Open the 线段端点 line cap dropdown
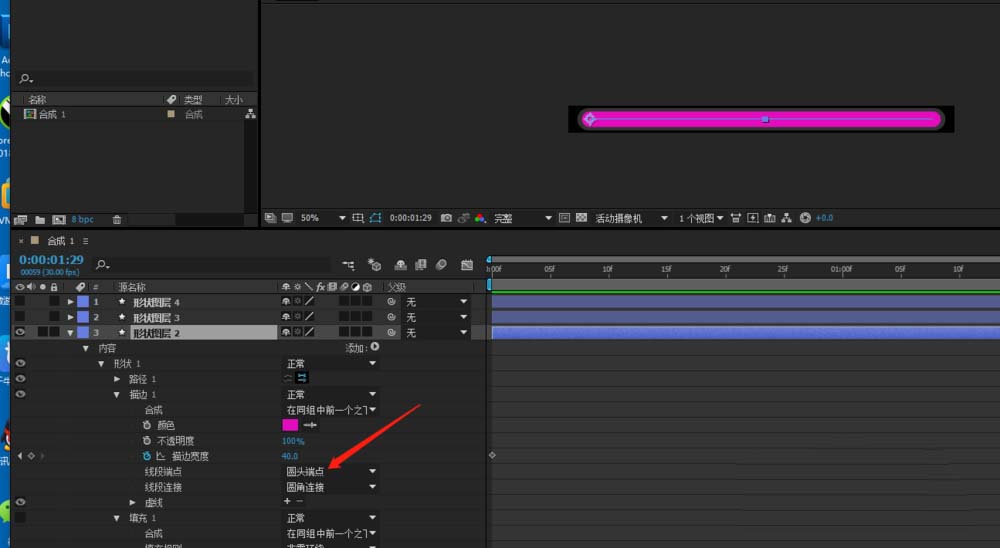 [x=330, y=471]
